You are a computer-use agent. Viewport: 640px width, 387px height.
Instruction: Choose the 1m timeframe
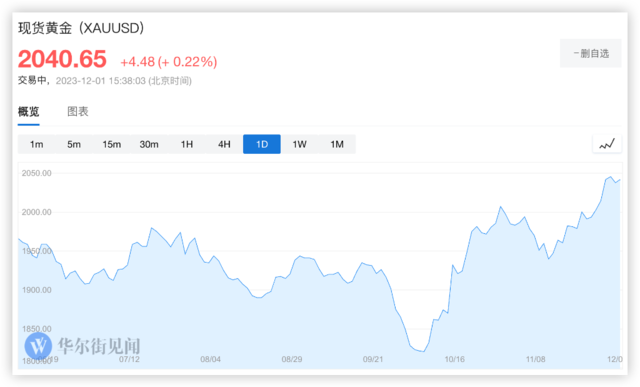[x=36, y=144]
